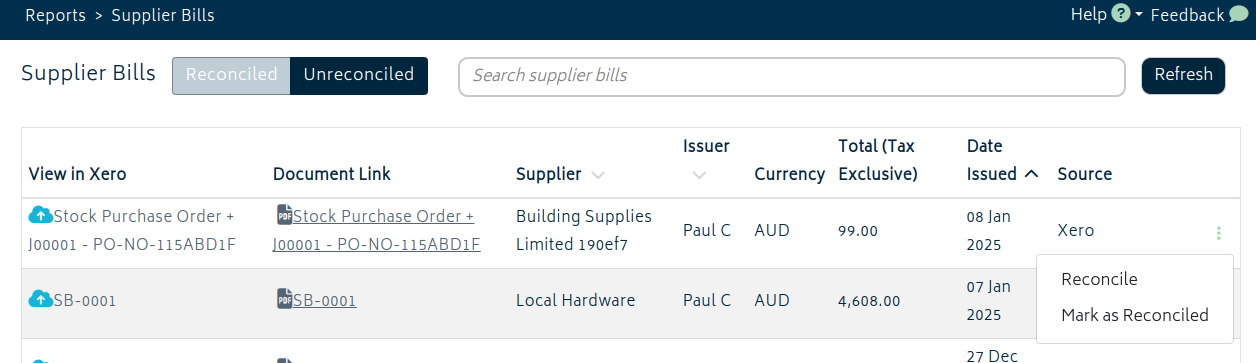The image size is (1256, 363).
Task: Click Supplier Bills in the breadcrumb
Action: 163,16
